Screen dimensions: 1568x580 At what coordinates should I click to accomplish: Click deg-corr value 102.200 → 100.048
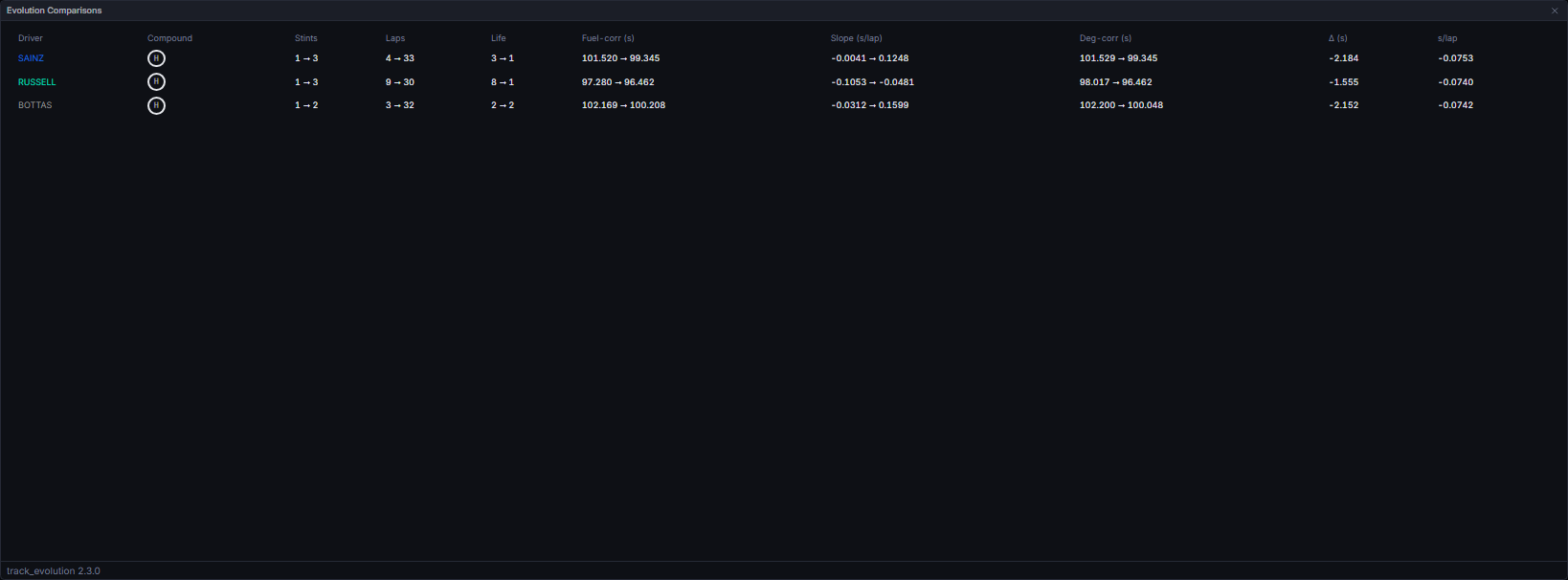tap(1122, 105)
